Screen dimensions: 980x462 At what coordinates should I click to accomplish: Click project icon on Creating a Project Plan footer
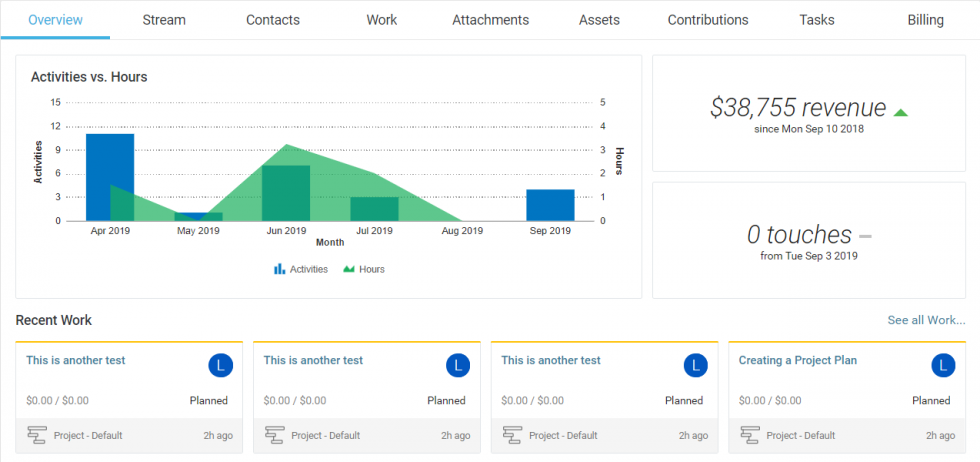751,435
